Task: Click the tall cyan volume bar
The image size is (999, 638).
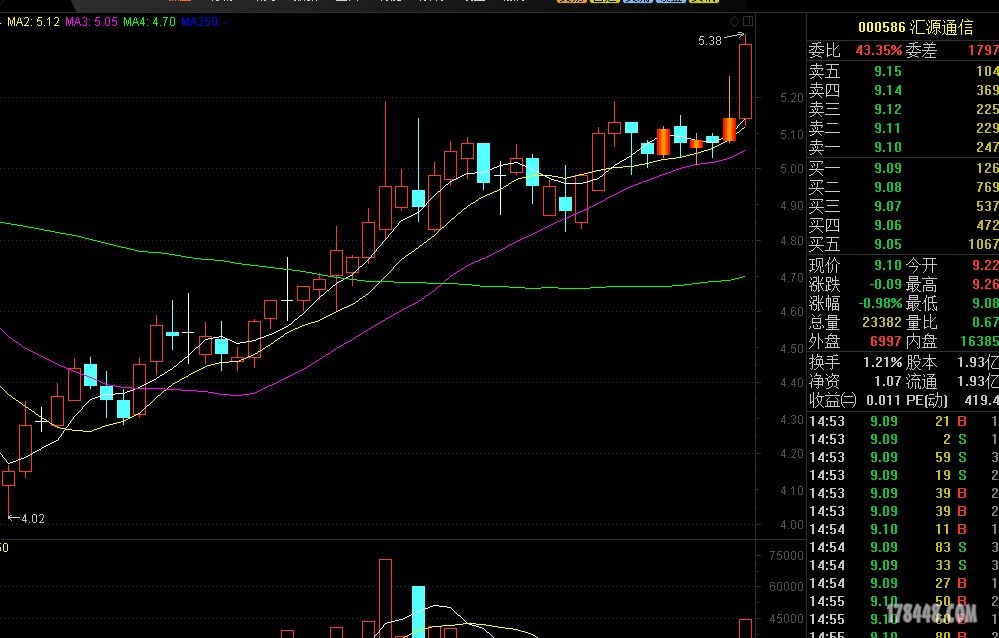Action: click(418, 612)
